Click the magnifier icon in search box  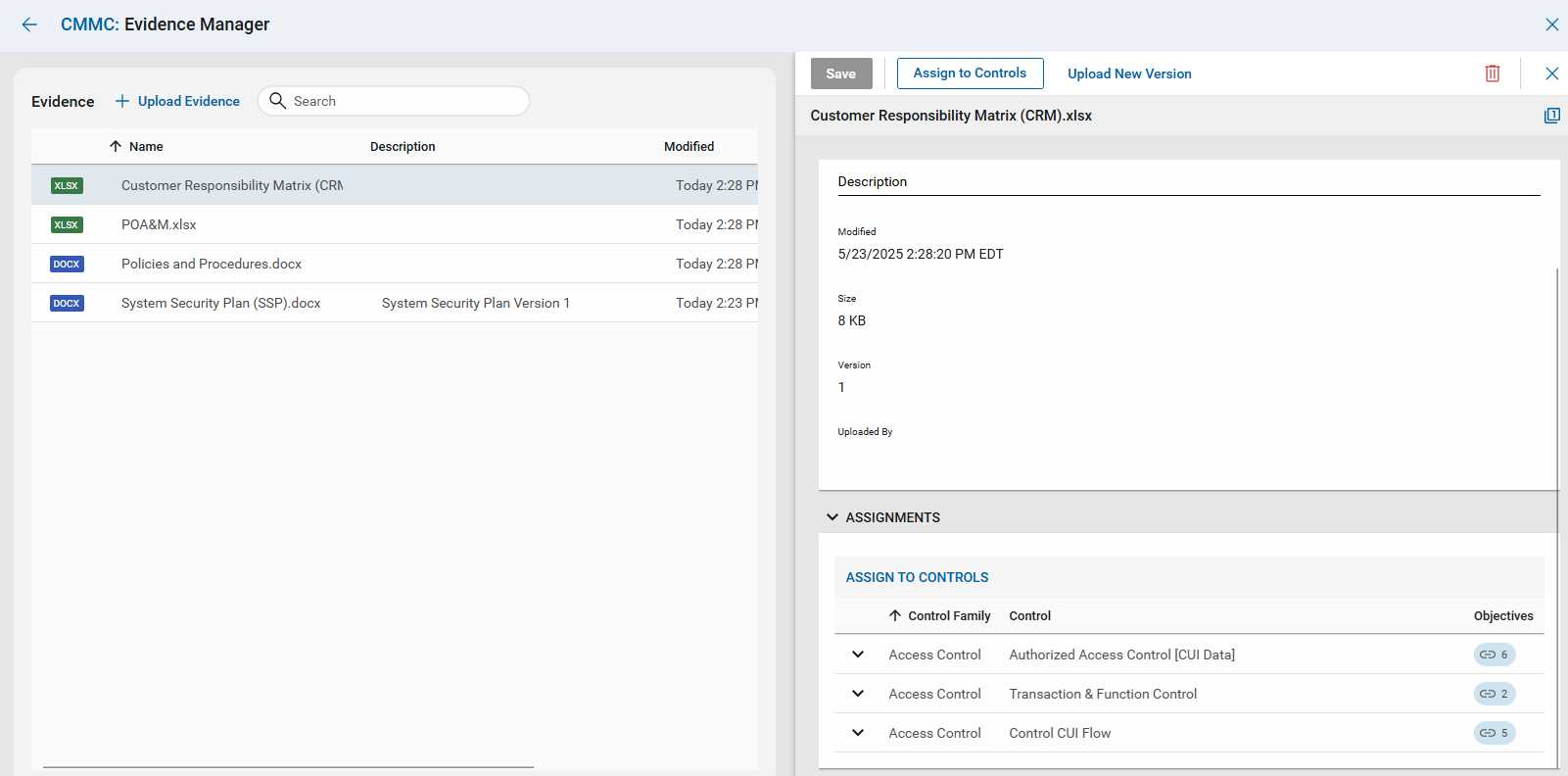point(277,101)
